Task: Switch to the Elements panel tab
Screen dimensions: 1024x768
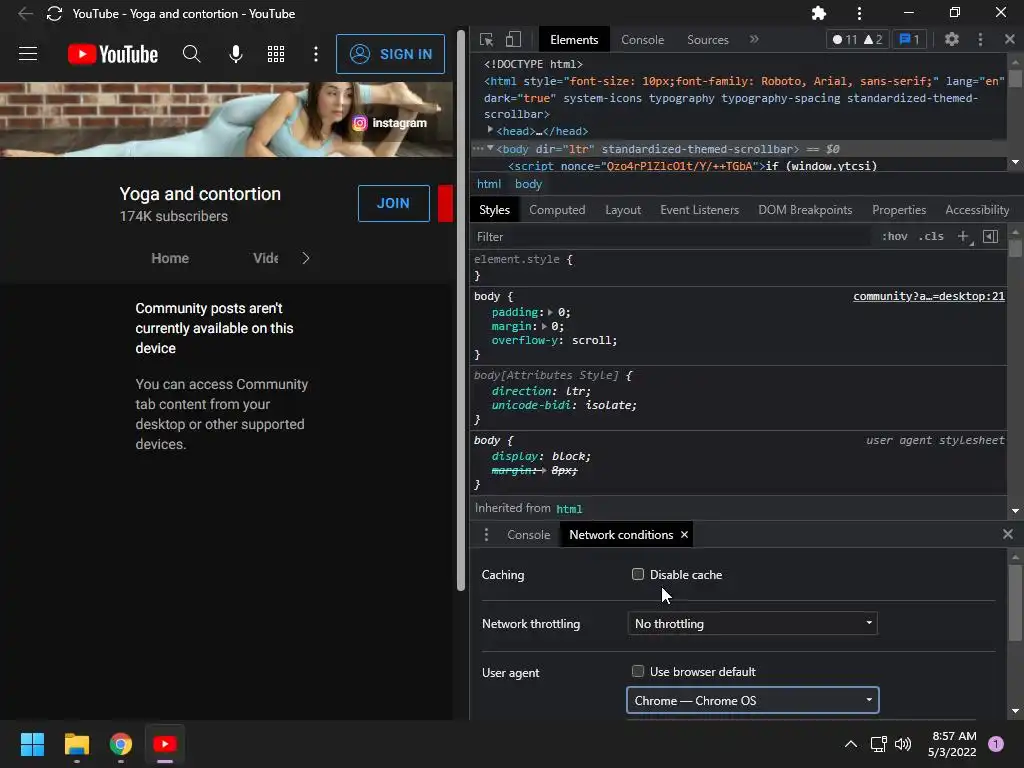Action: point(574,40)
